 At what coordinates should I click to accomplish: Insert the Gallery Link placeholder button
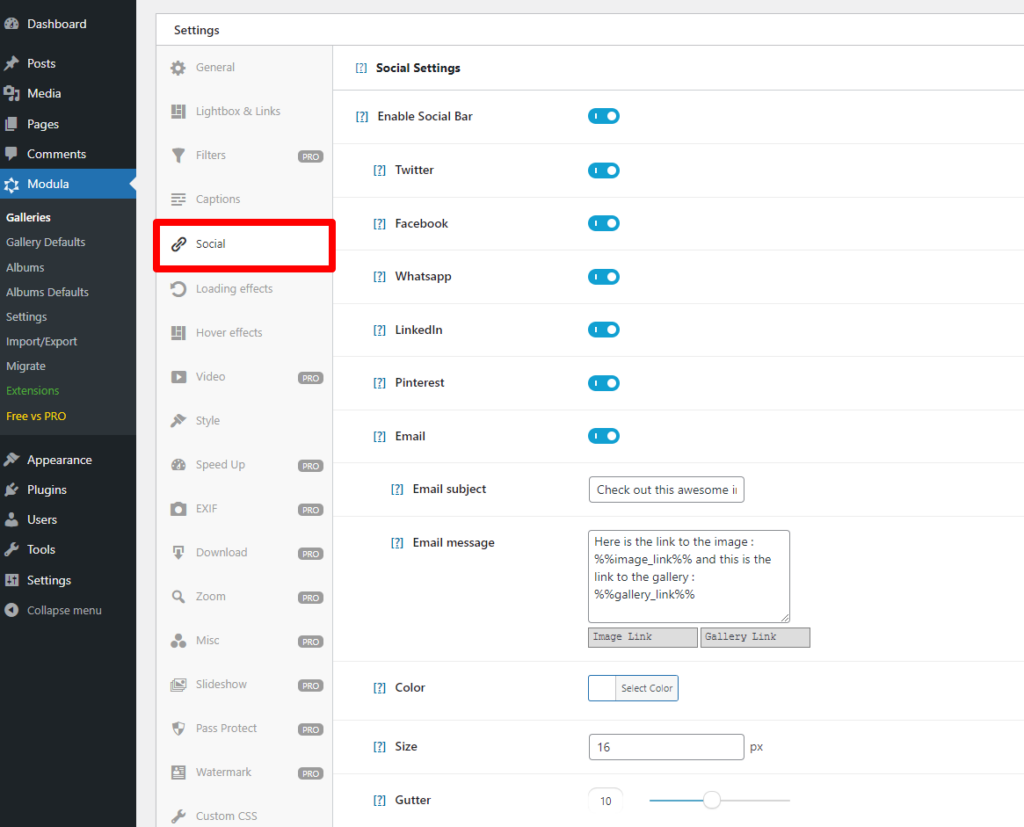click(754, 637)
